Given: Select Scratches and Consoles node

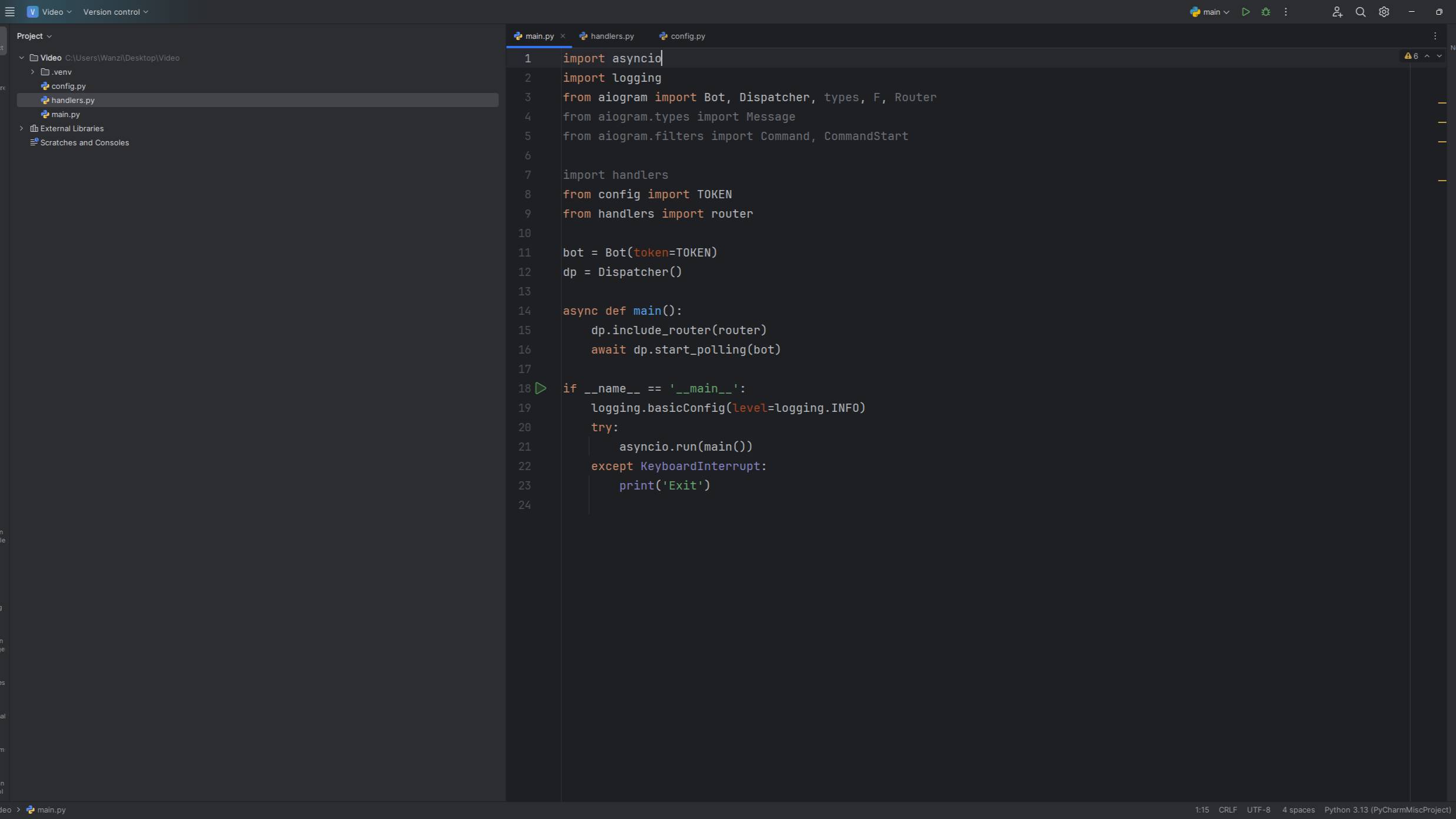Looking at the screenshot, I should [84, 142].
